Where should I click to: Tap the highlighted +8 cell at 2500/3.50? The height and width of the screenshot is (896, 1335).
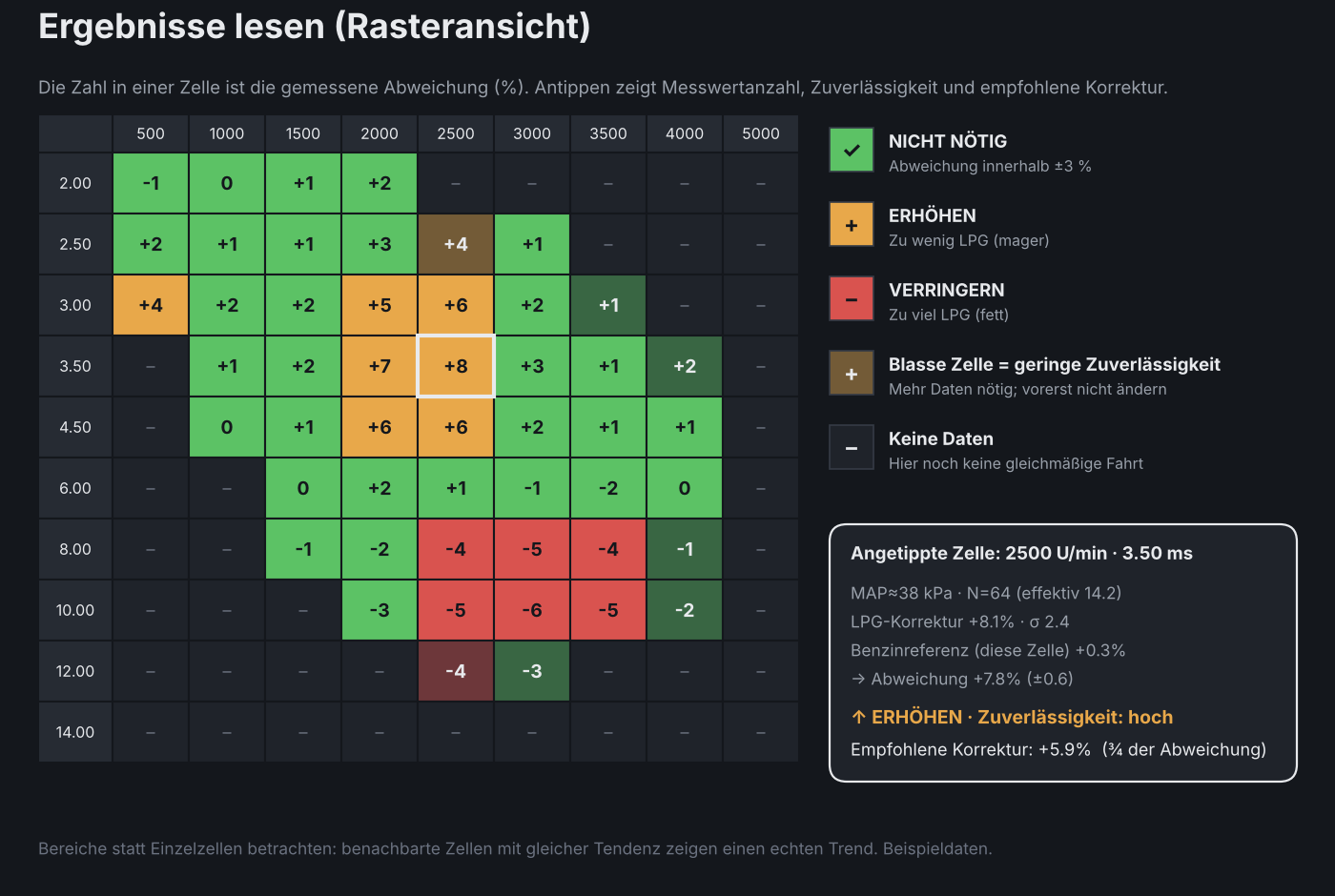pyautogui.click(x=456, y=366)
